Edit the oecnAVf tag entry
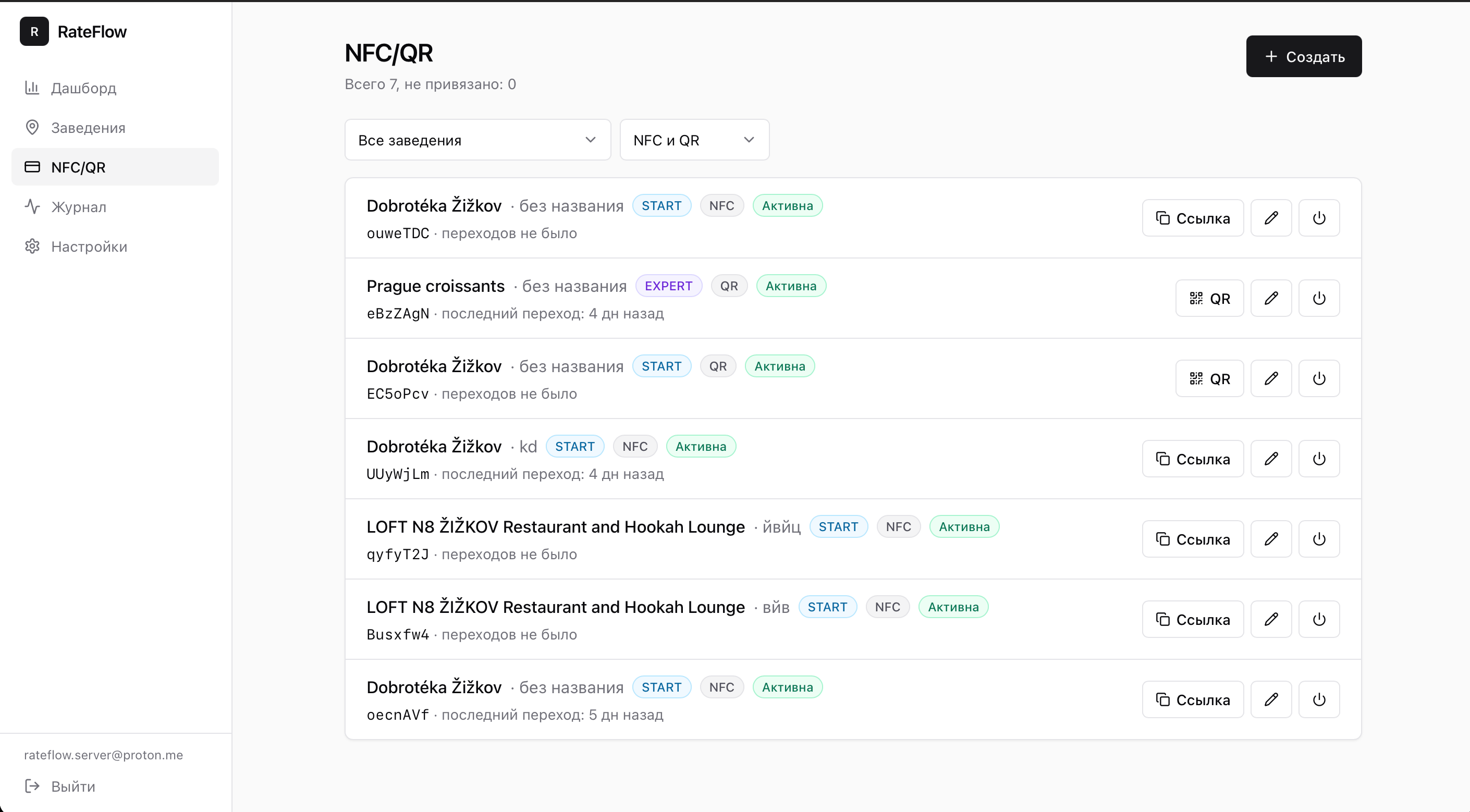The height and width of the screenshot is (812, 1470). 1271,699
